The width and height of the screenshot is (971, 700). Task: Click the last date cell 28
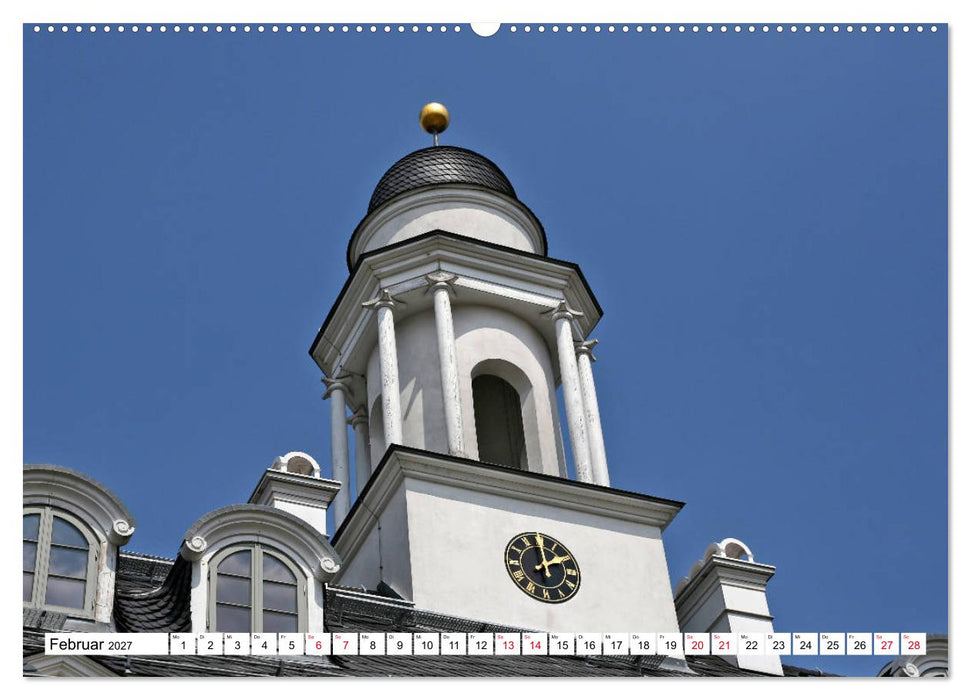click(914, 644)
